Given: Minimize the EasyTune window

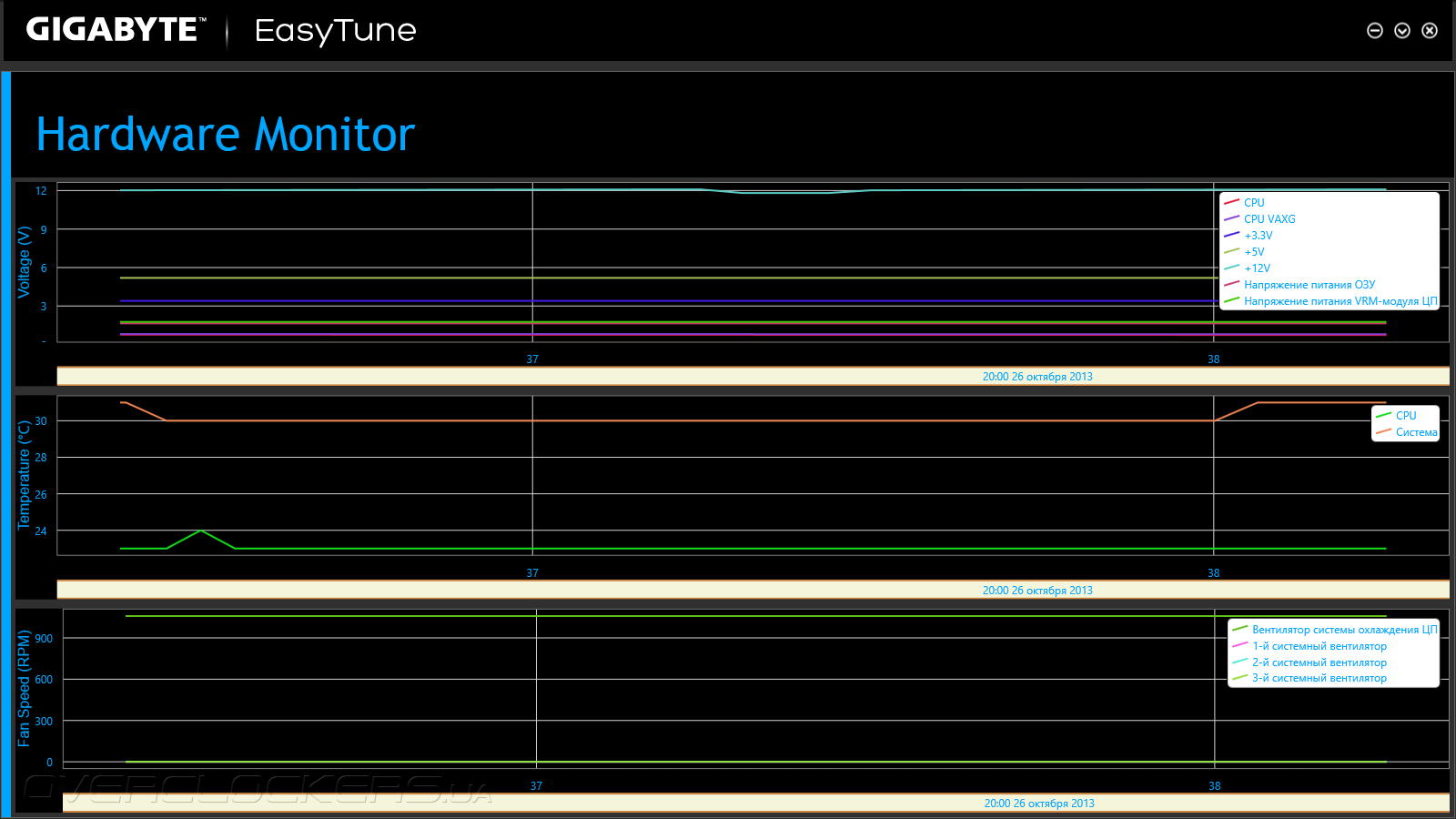Looking at the screenshot, I should tap(1375, 31).
